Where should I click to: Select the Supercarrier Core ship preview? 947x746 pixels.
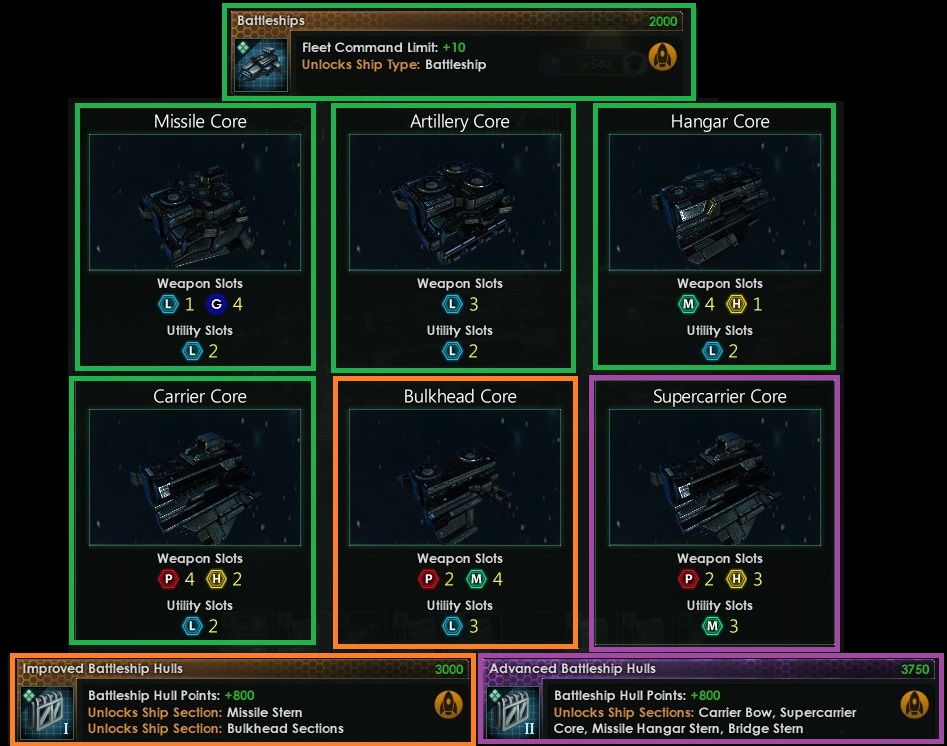click(715, 477)
